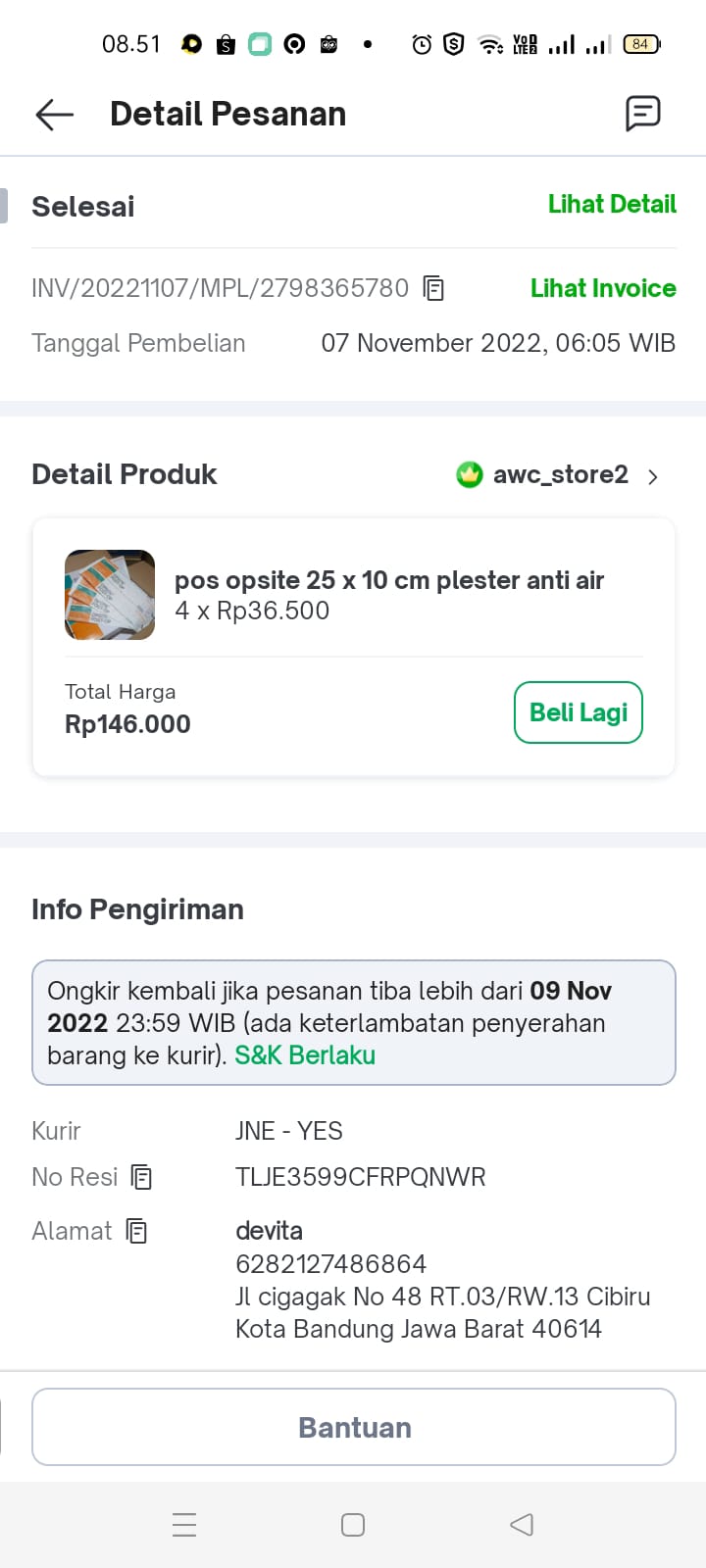Open S&K Berlaku terms link

coord(305,1055)
